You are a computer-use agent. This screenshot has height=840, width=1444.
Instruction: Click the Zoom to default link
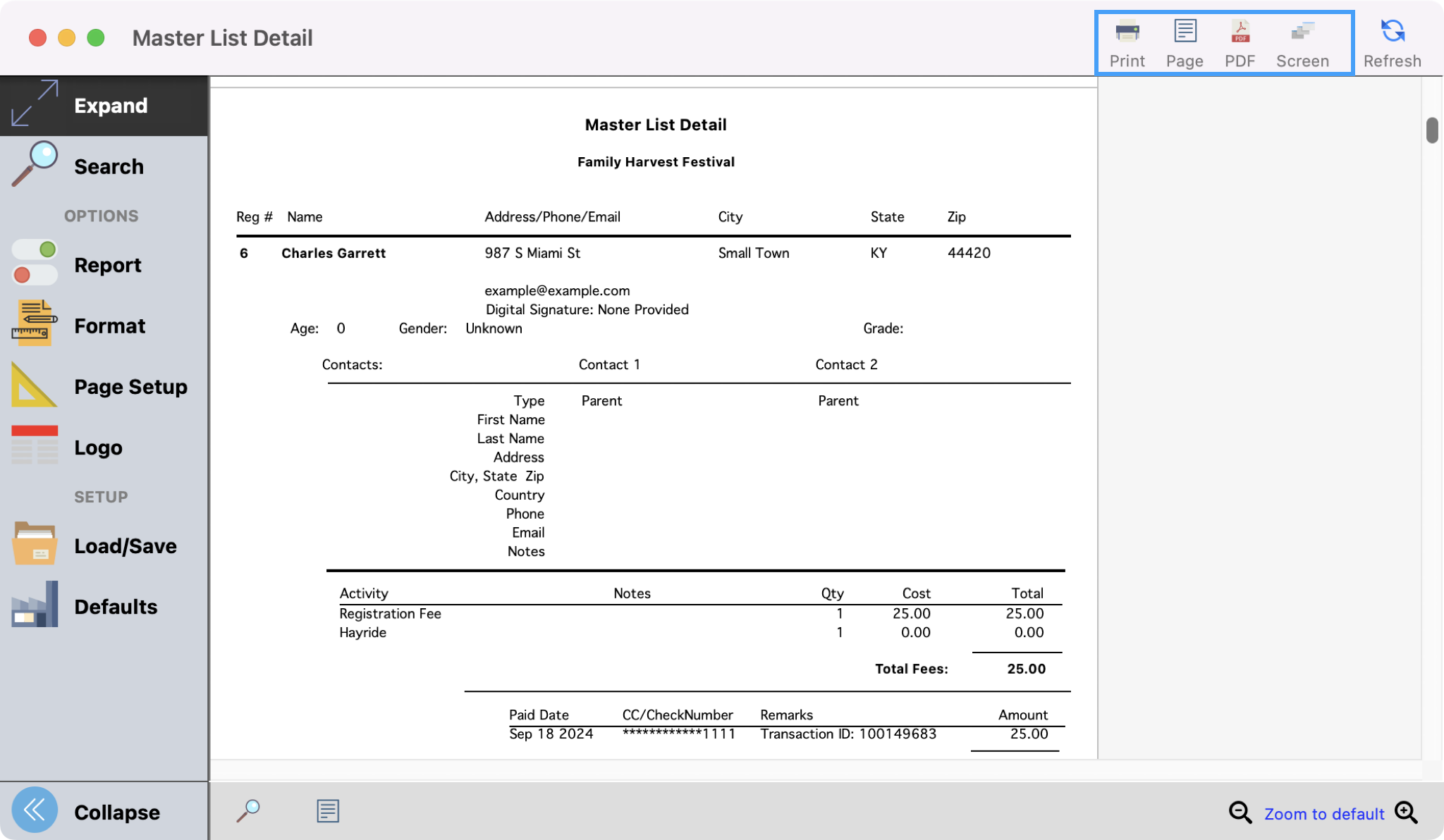pos(1325,813)
